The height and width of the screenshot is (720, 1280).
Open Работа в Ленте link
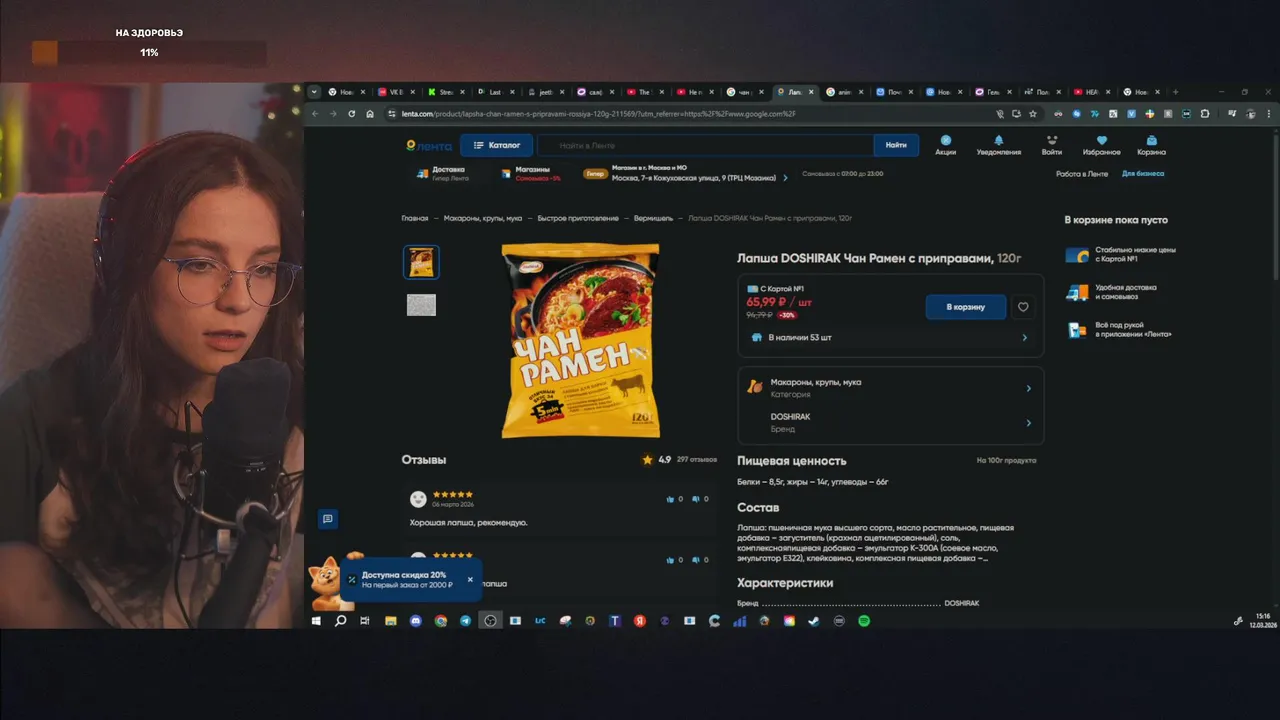tap(1082, 174)
